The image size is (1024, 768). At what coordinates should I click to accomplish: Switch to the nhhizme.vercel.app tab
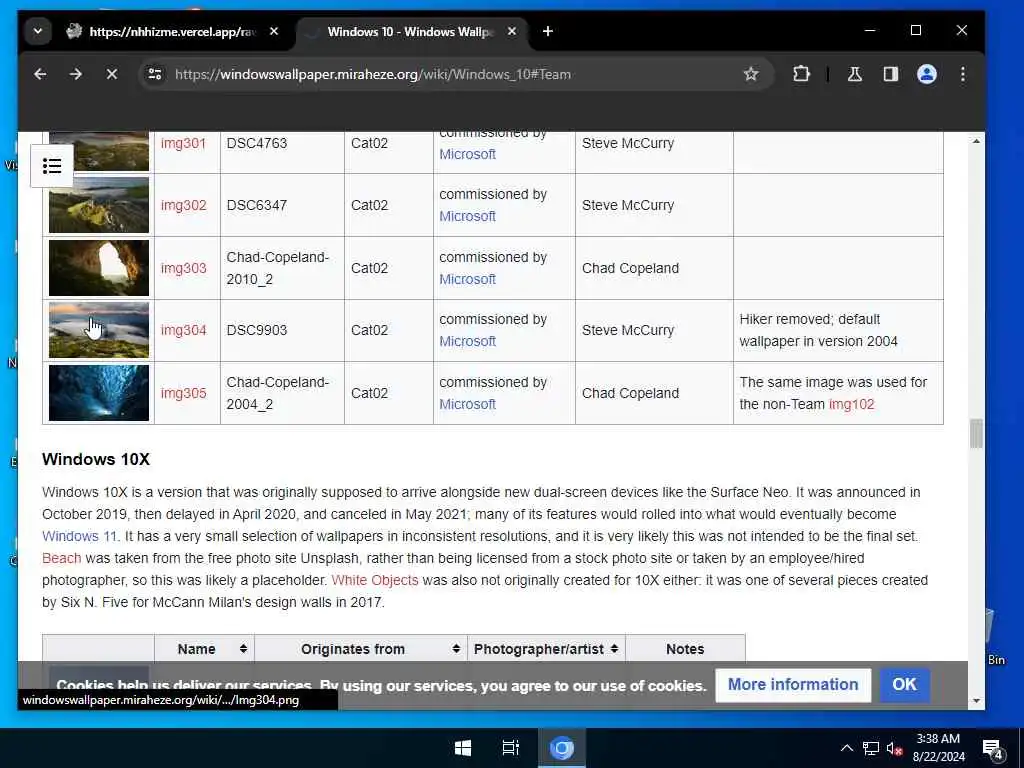coord(170,31)
